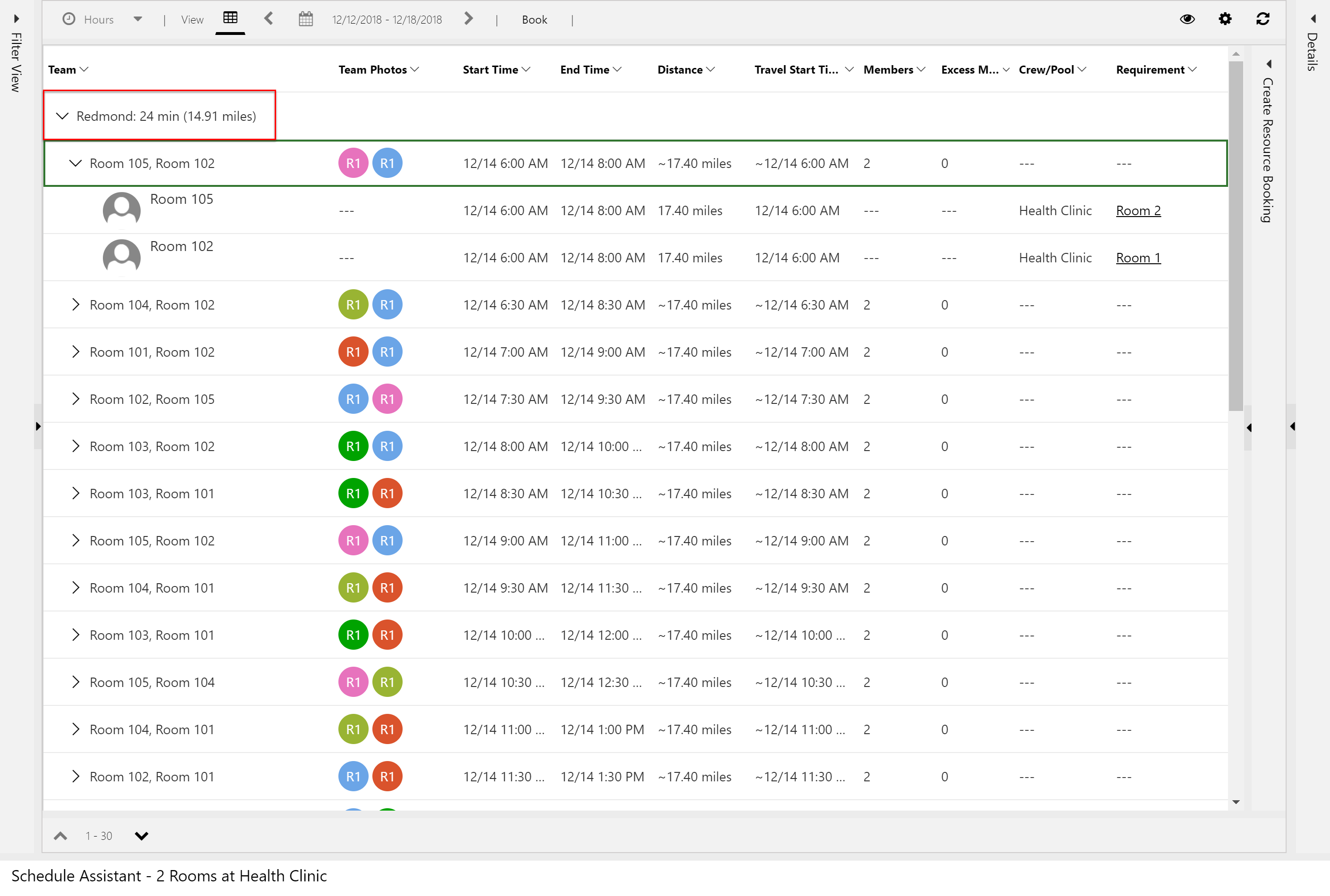This screenshot has height=896, width=1330.
Task: Click the Distance column header dropdown
Action: [712, 69]
